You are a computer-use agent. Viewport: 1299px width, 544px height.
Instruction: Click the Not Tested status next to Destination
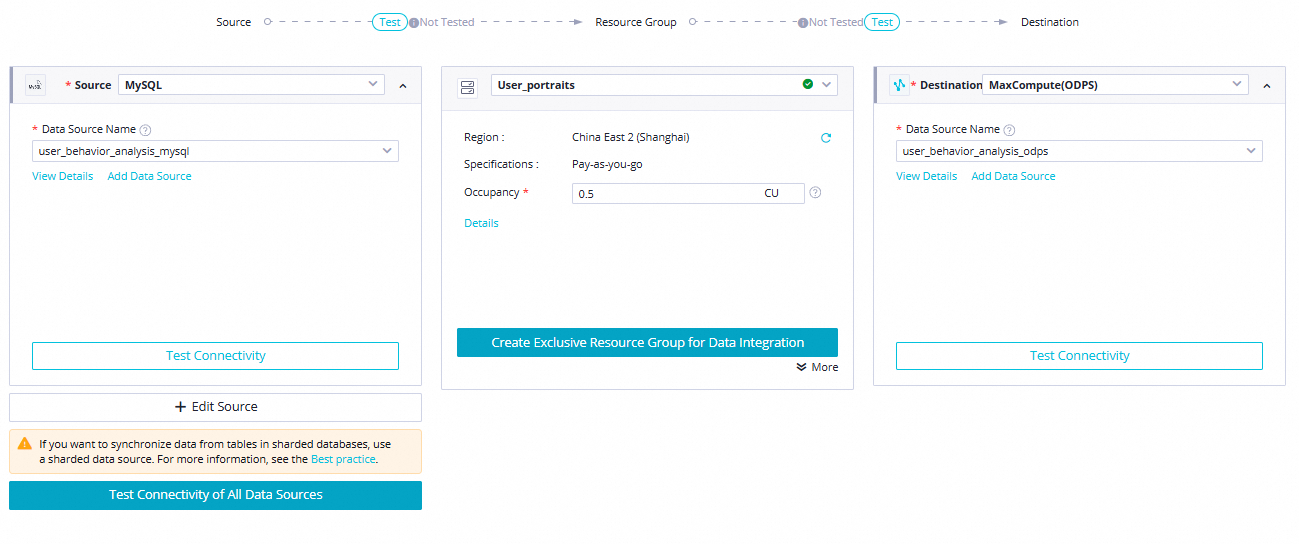pos(835,22)
